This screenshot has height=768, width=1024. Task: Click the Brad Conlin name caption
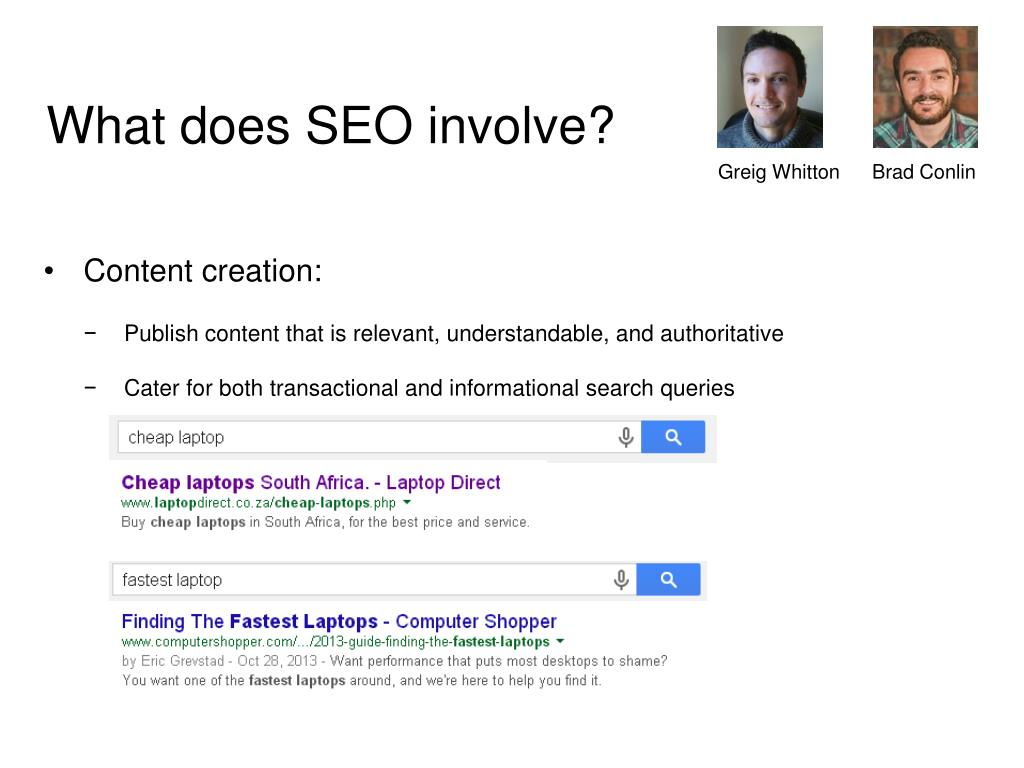click(923, 172)
